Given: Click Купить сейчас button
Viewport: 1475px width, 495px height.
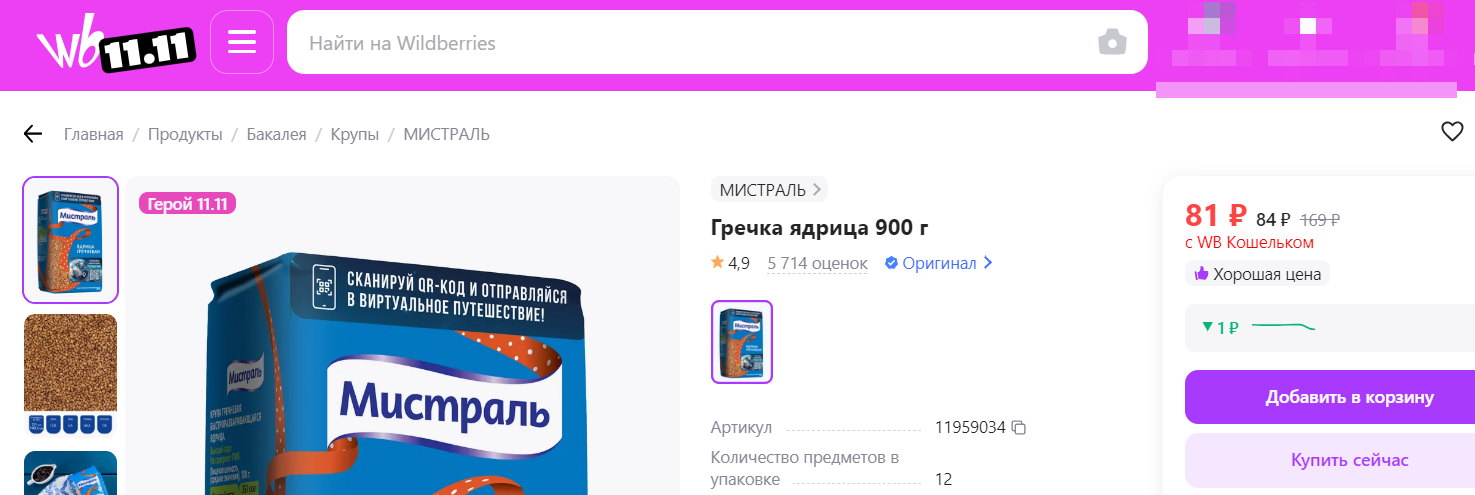Looking at the screenshot, I should tap(1330, 460).
